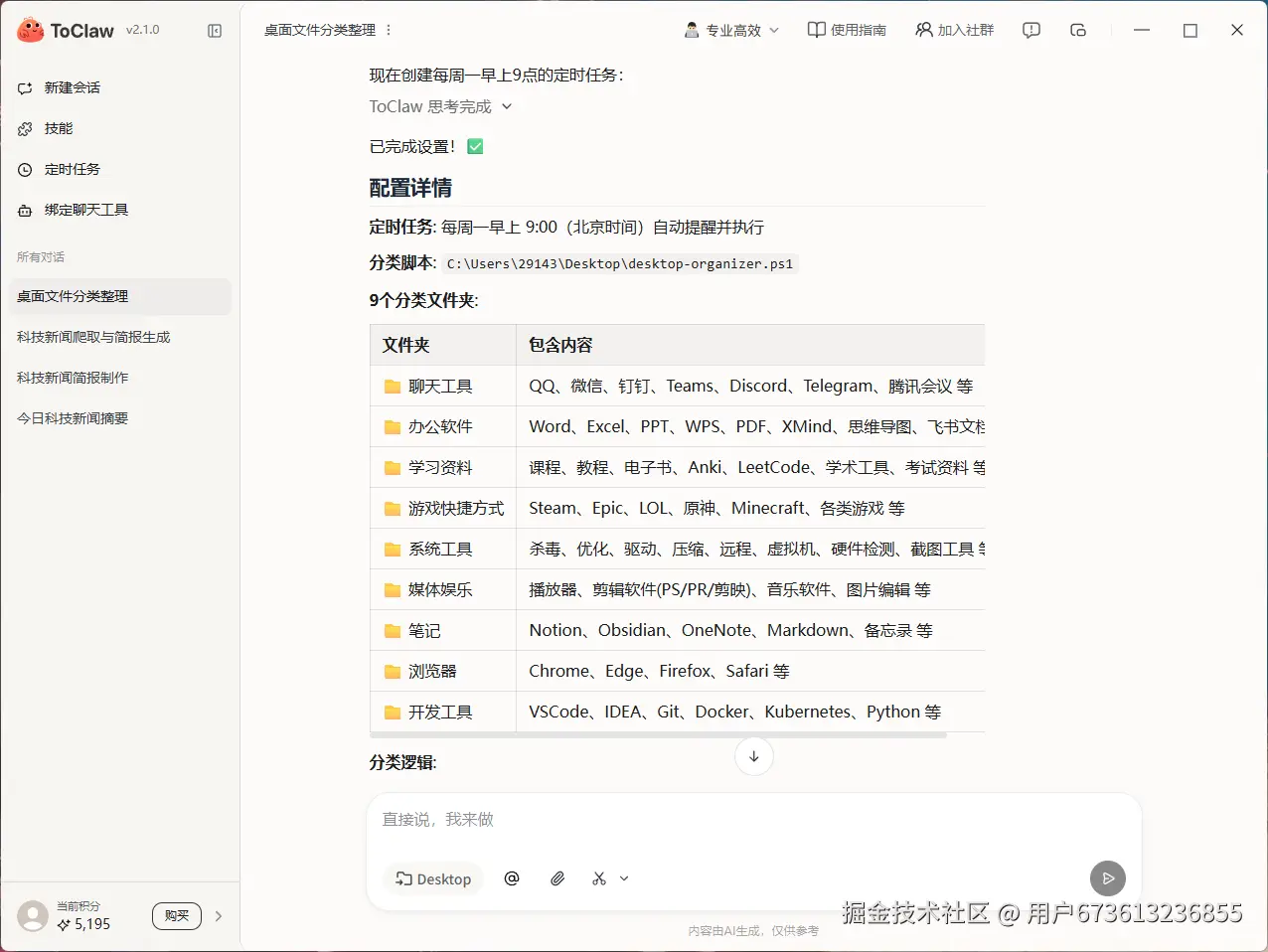
Task: Jump to bottom with down-arrow button
Action: (754, 756)
